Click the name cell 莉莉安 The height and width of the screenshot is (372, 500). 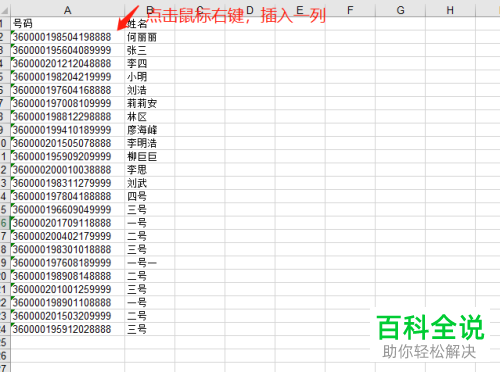coord(150,103)
